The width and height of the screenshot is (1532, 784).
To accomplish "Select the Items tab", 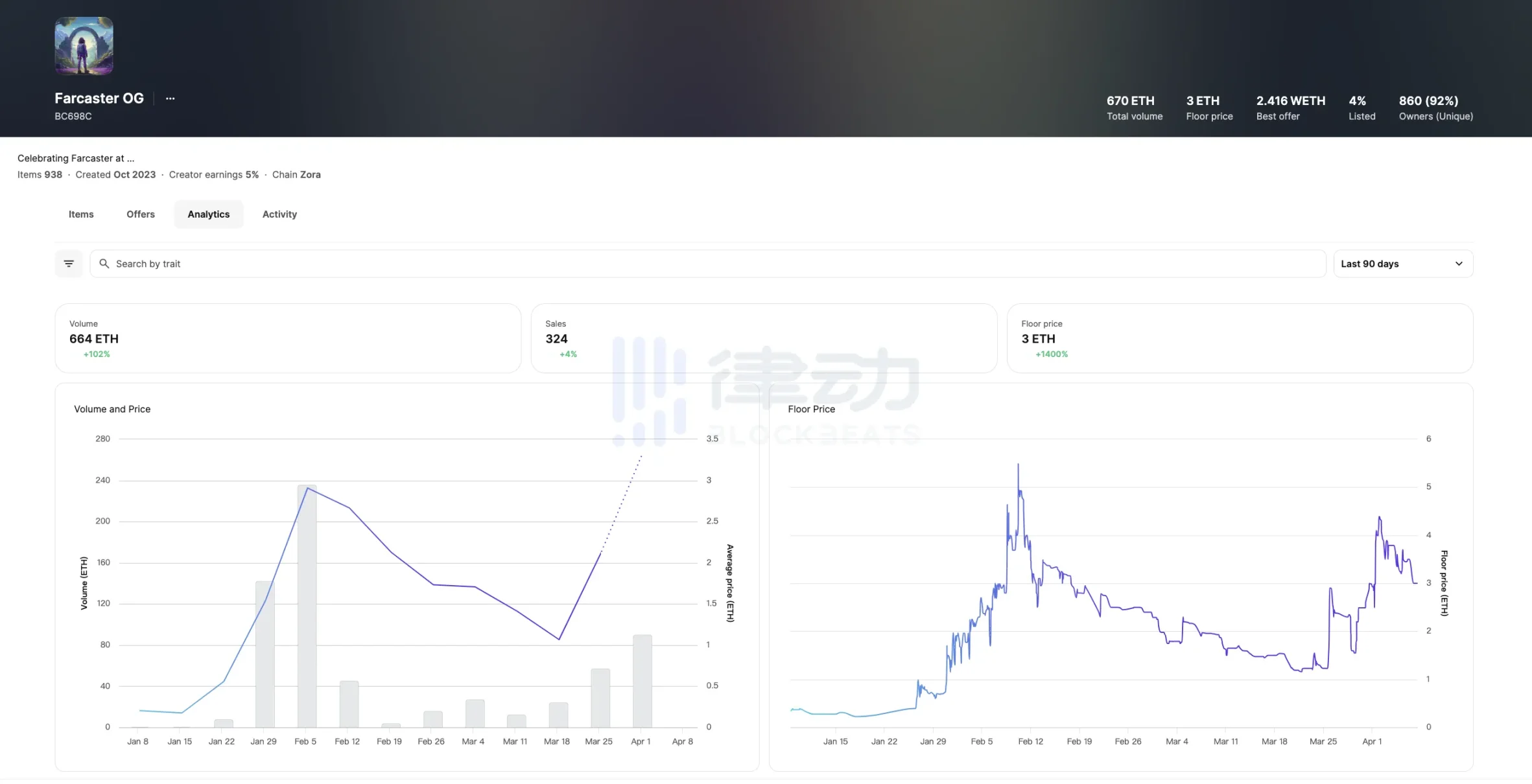I will pos(80,214).
